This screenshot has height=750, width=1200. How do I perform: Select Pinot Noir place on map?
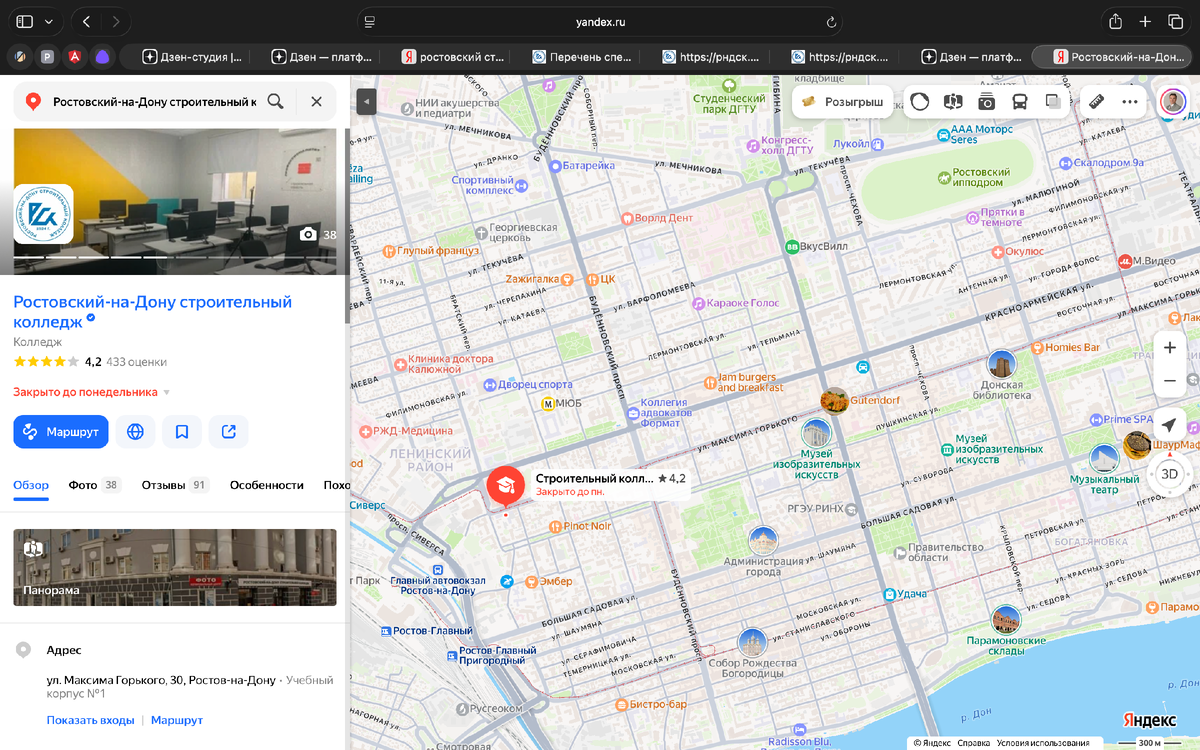(x=580, y=525)
